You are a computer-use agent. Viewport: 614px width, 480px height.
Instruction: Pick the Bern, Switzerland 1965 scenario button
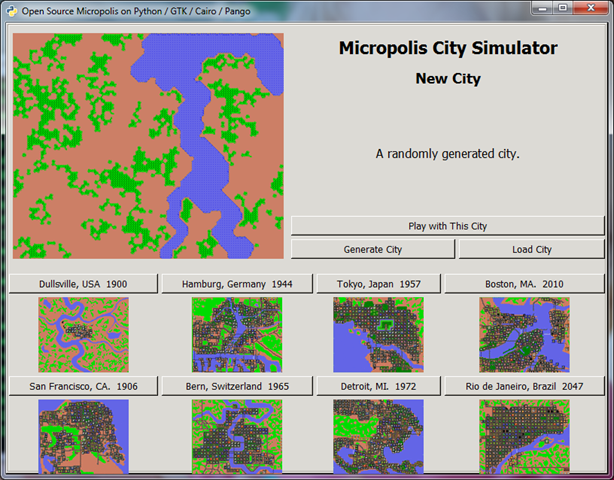[x=237, y=386]
